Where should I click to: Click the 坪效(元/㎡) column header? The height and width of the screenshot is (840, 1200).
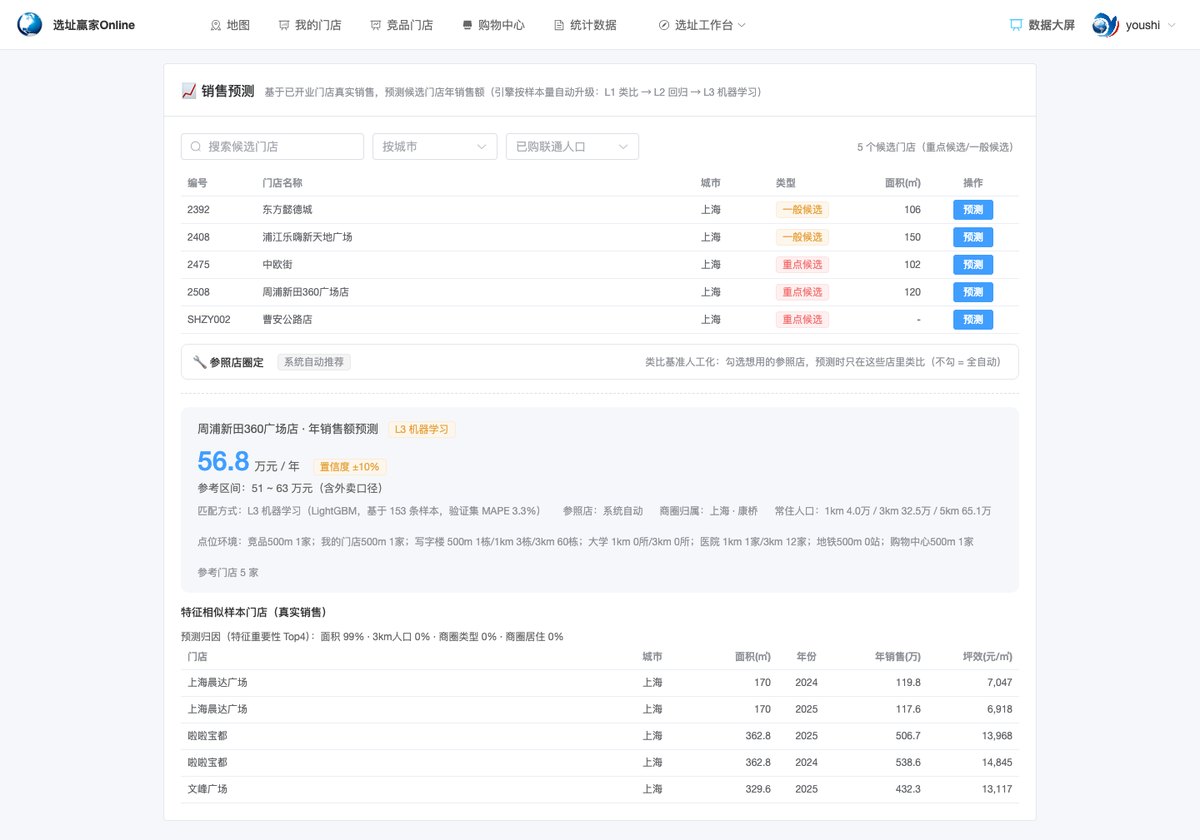[987, 657]
